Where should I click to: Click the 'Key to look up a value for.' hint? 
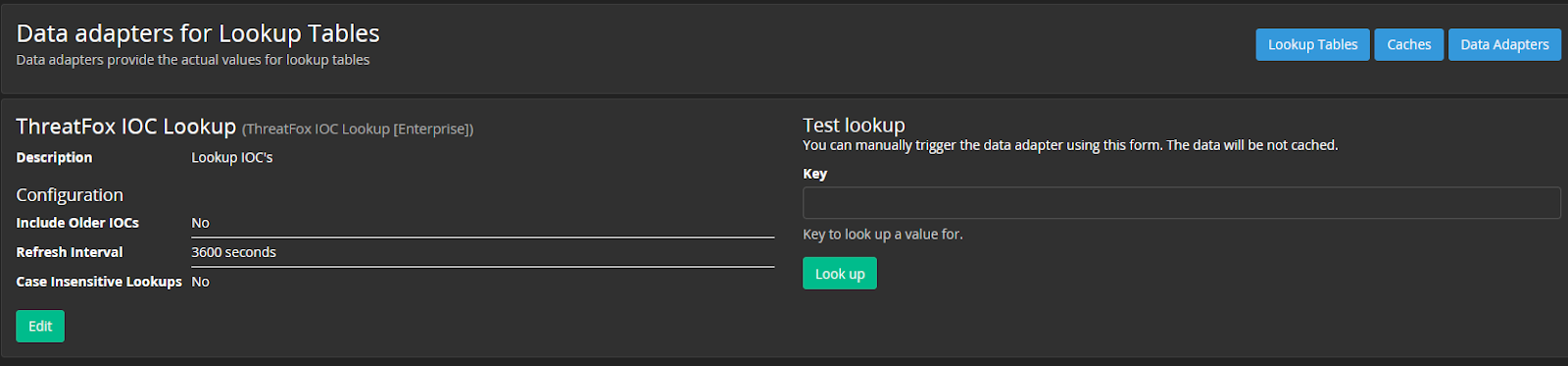pos(882,235)
